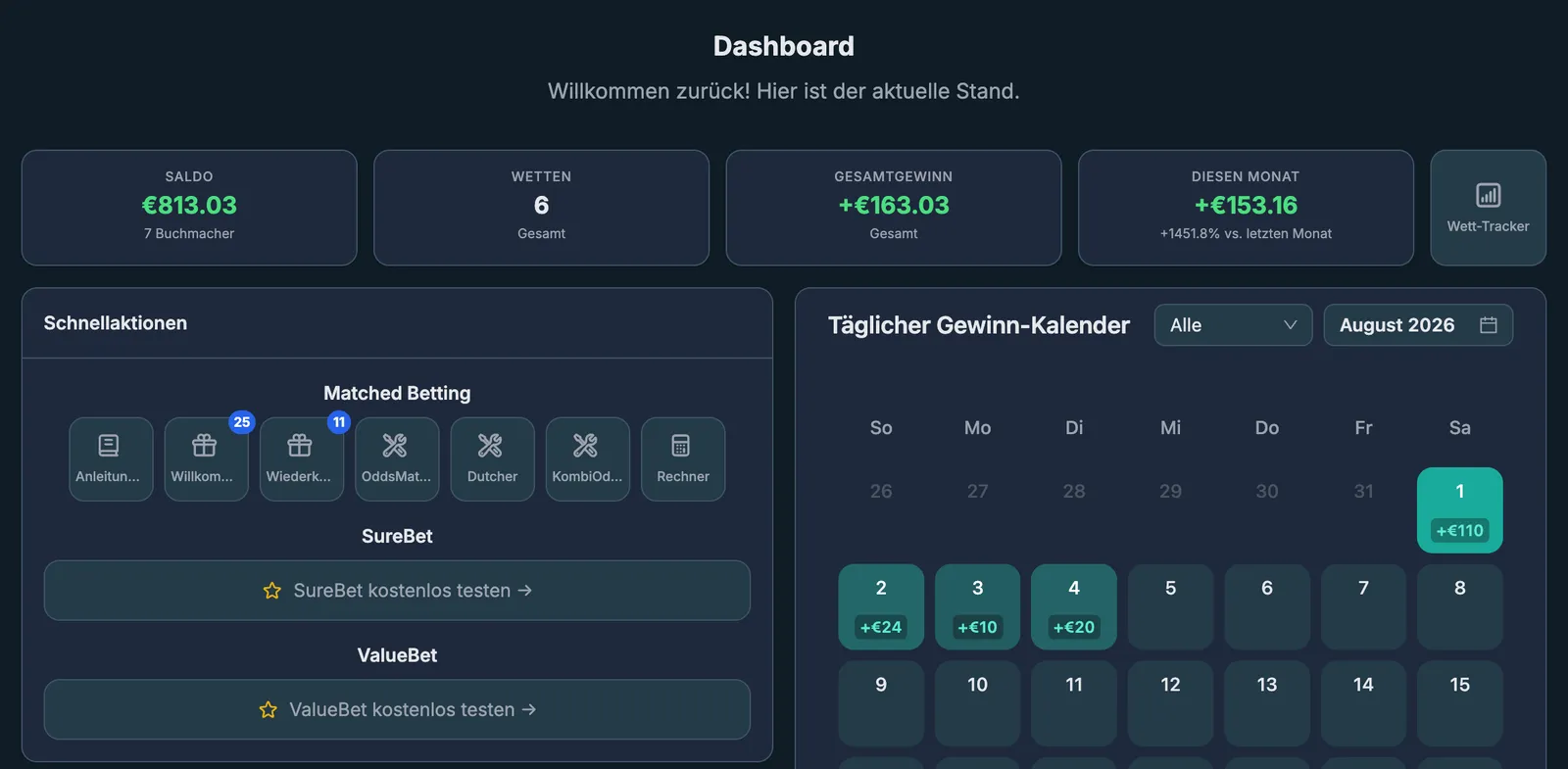Launch the Dutcher tool tile
Screen dimensions: 1568x769
click(492, 459)
